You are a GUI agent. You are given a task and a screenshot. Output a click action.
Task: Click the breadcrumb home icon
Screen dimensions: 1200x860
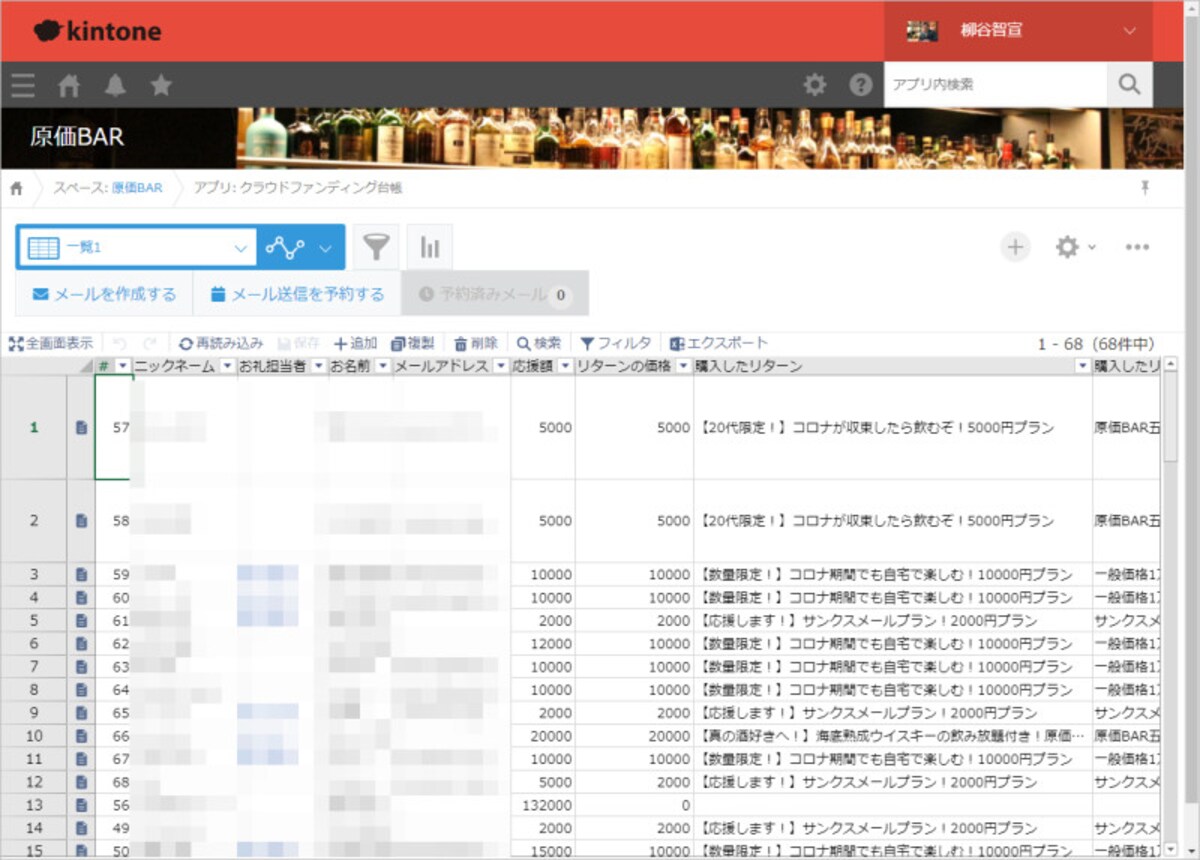pos(17,188)
